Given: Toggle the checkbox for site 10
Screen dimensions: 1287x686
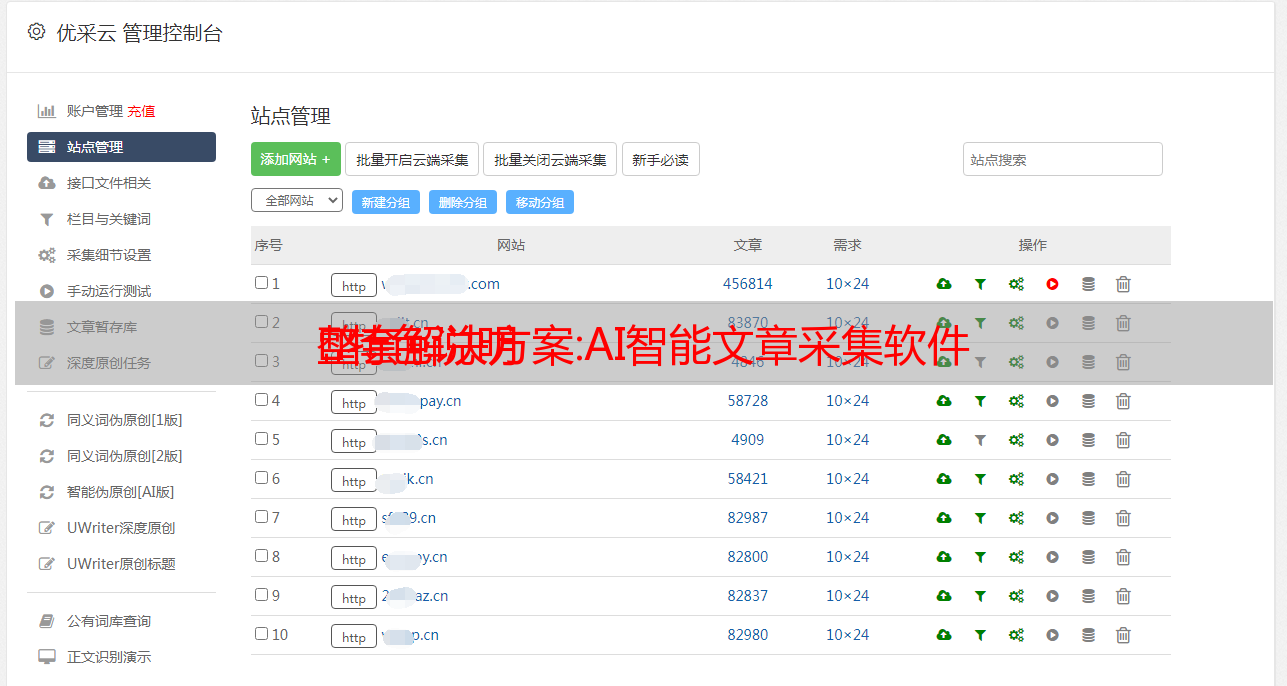Looking at the screenshot, I should 261,634.
